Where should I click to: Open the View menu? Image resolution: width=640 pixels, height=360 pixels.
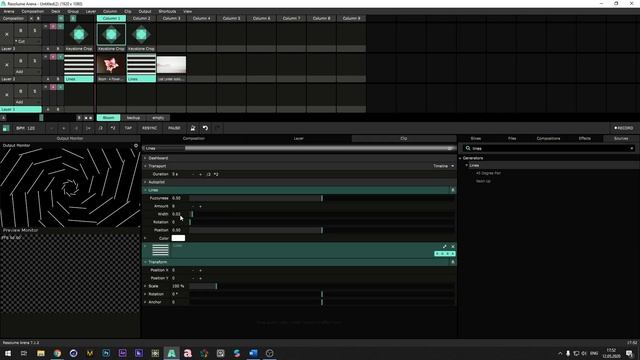click(x=188, y=11)
